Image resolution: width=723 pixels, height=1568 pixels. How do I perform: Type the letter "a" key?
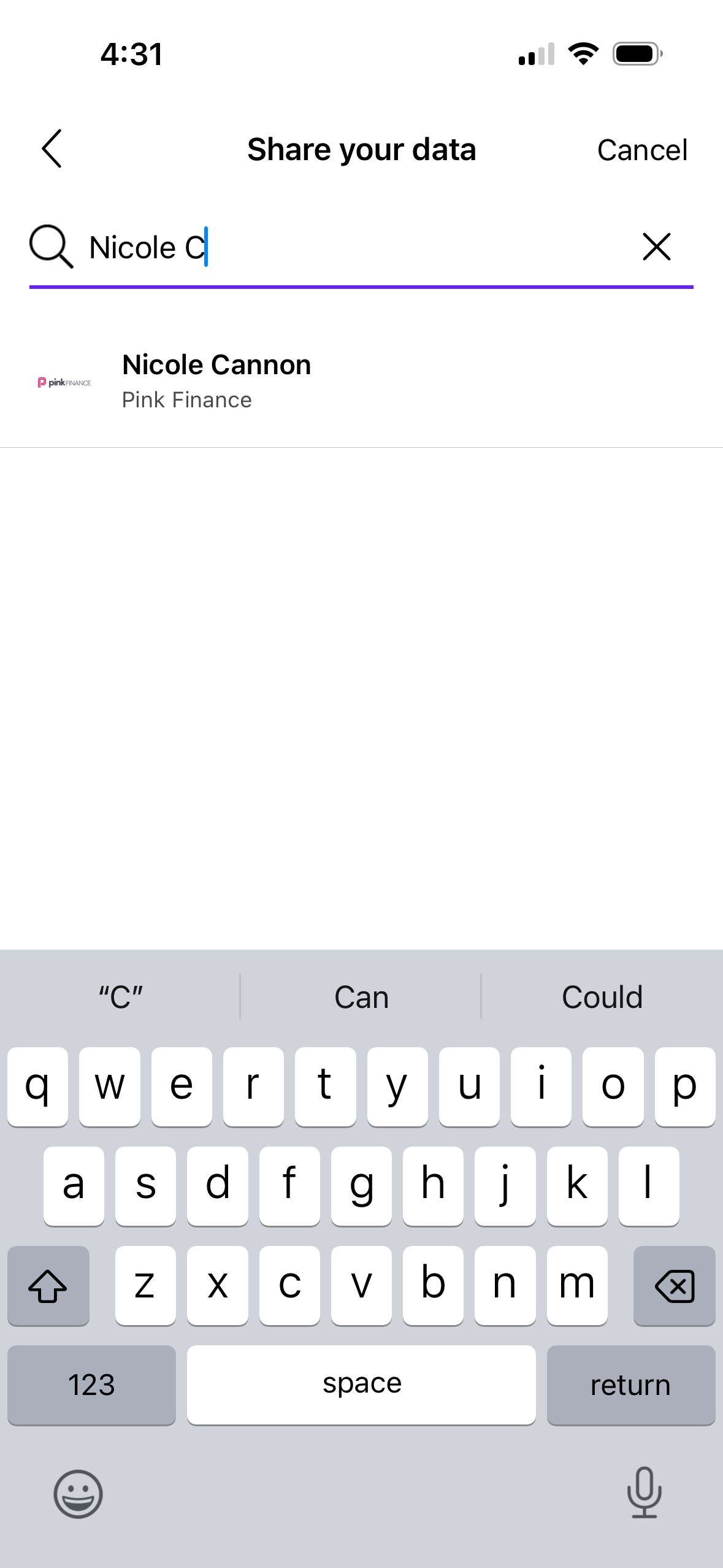(x=74, y=1185)
